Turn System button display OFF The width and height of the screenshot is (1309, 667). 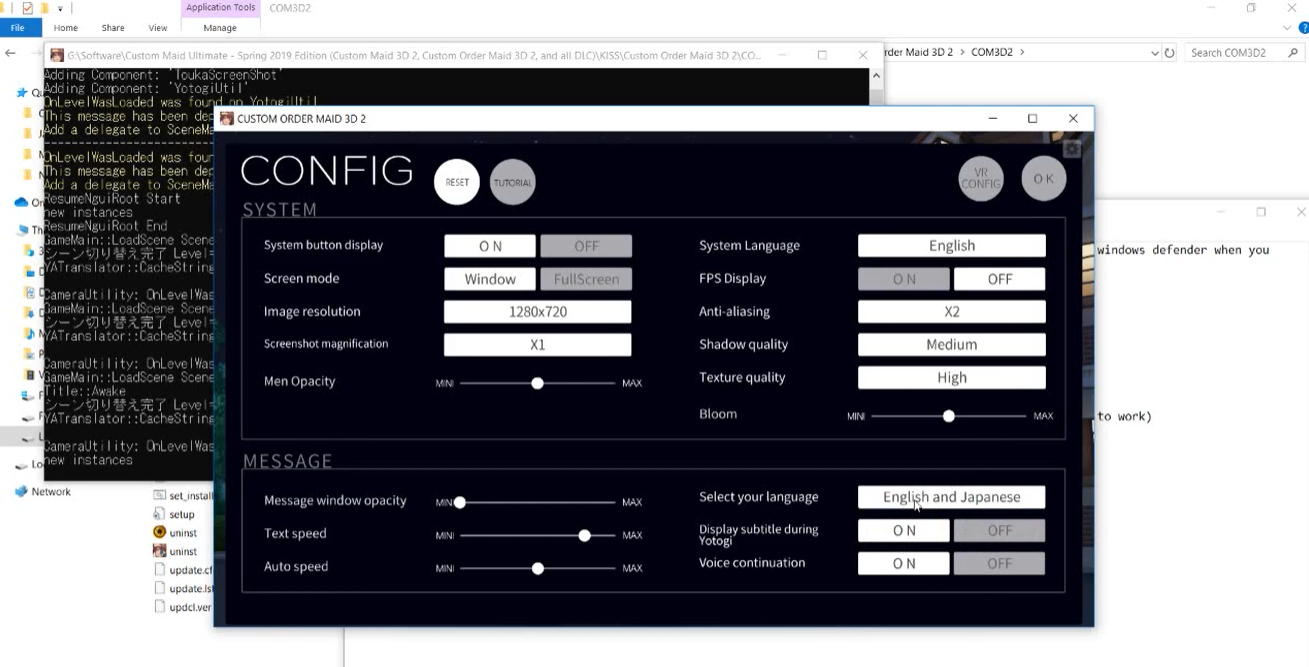click(x=586, y=246)
